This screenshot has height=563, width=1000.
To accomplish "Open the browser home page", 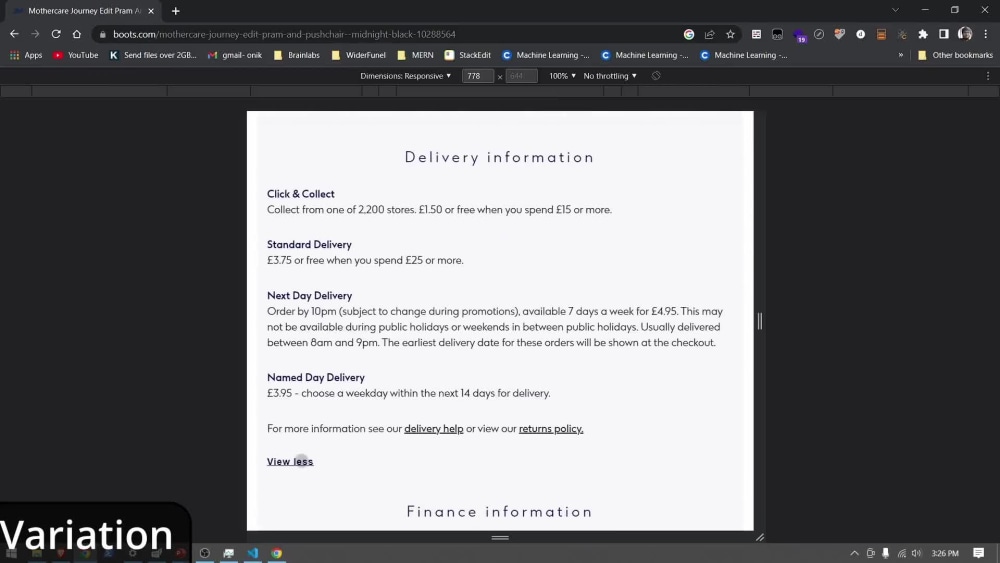I will point(77,34).
